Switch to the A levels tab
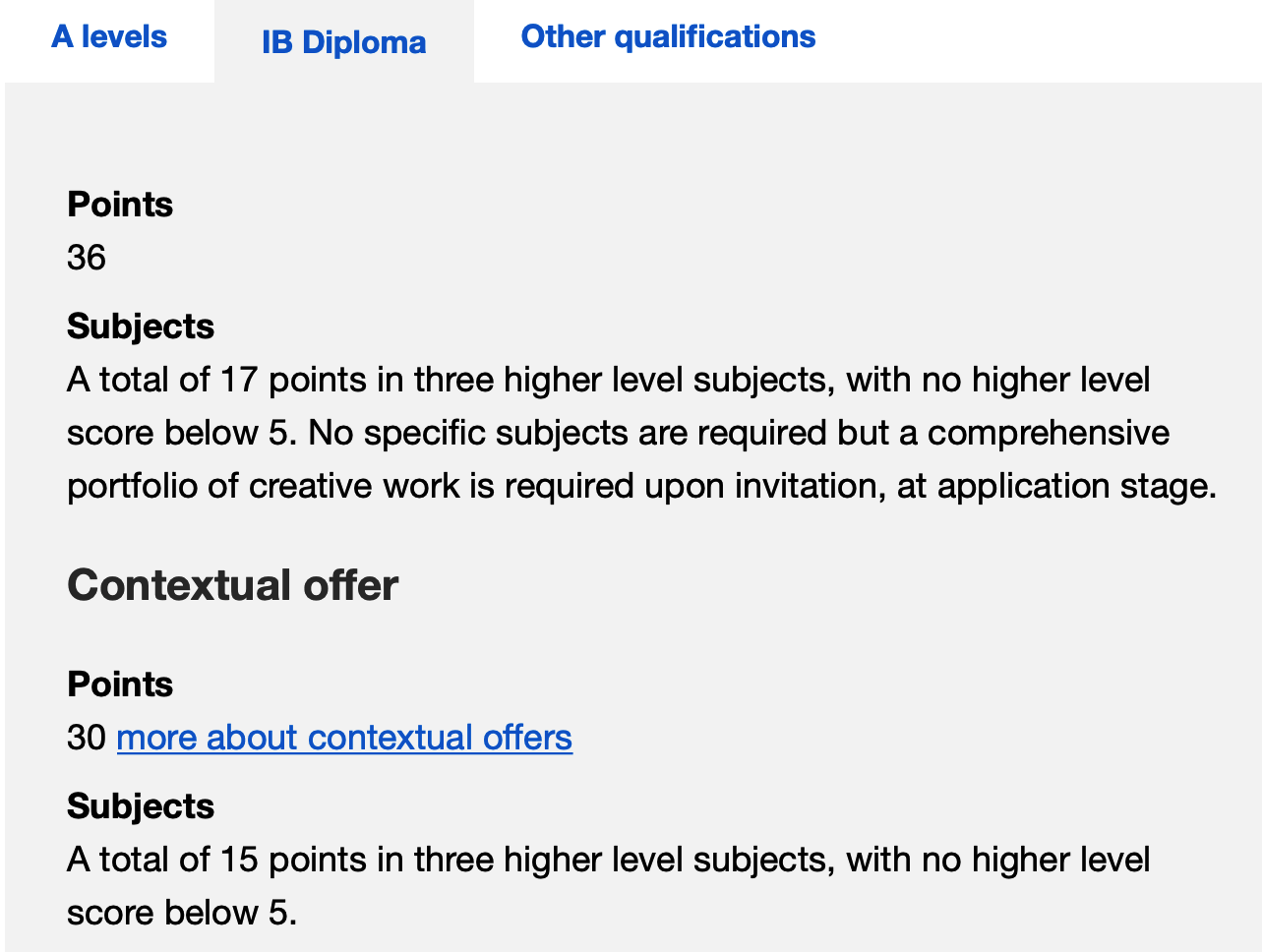1263x952 pixels. 109,37
